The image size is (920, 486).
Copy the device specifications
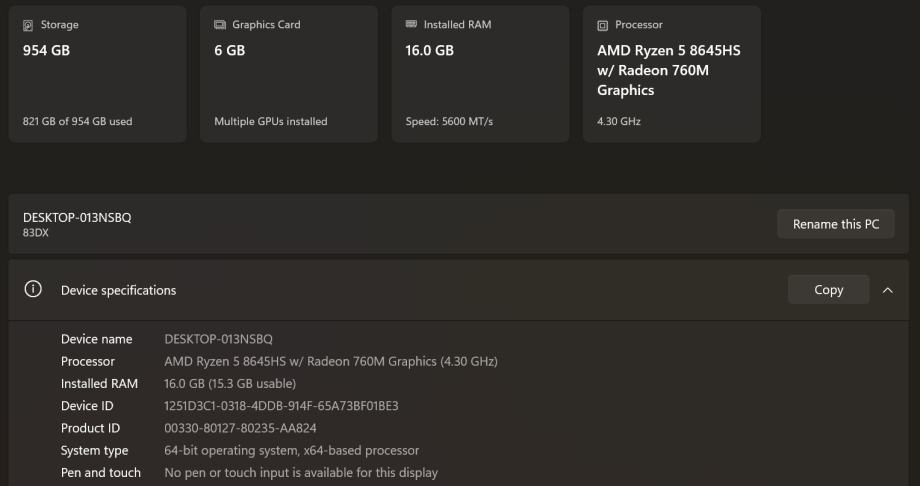(x=828, y=290)
